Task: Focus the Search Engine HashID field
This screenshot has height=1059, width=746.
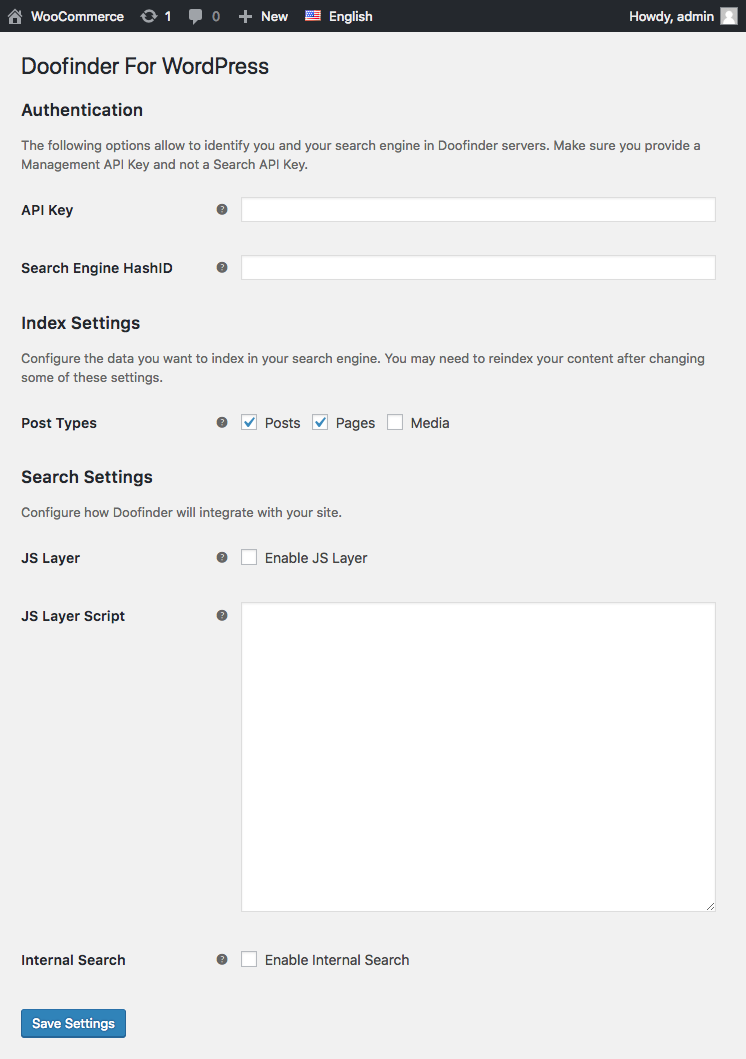Action: click(x=478, y=268)
